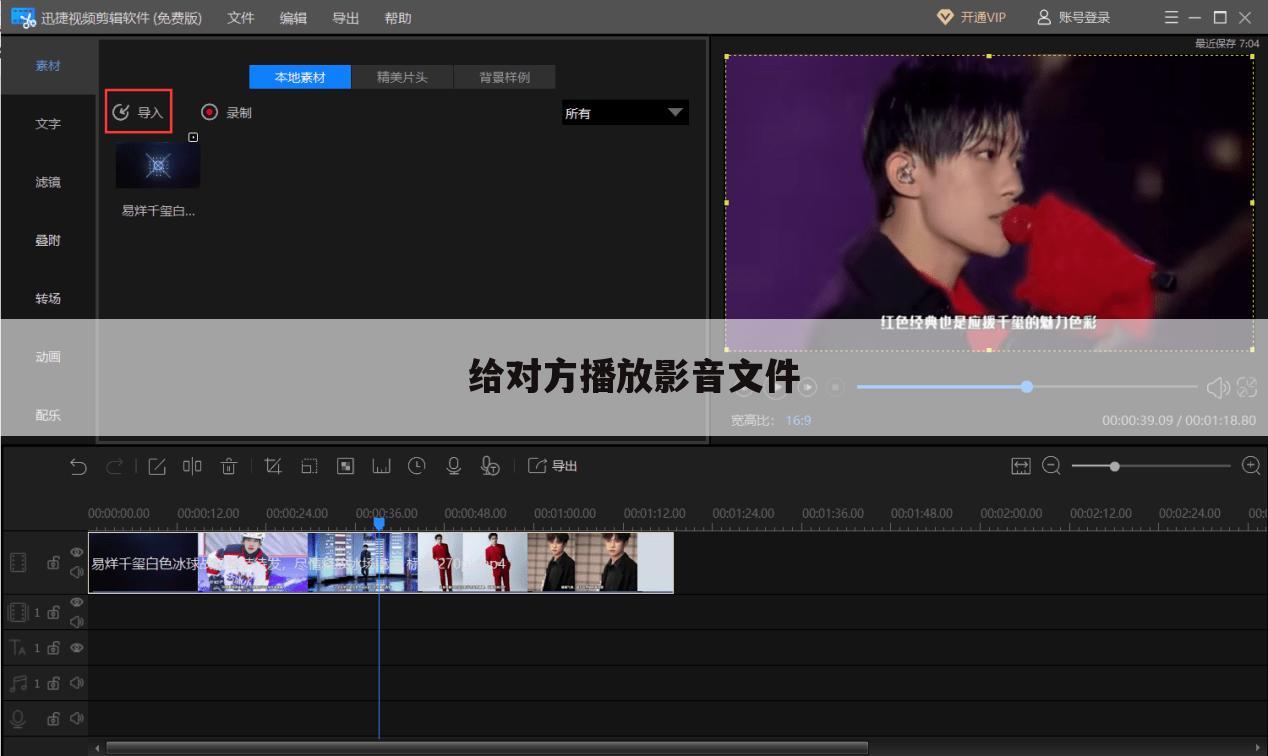The image size is (1268, 756).
Task: Select 素材 in the left sidebar
Action: [48, 66]
